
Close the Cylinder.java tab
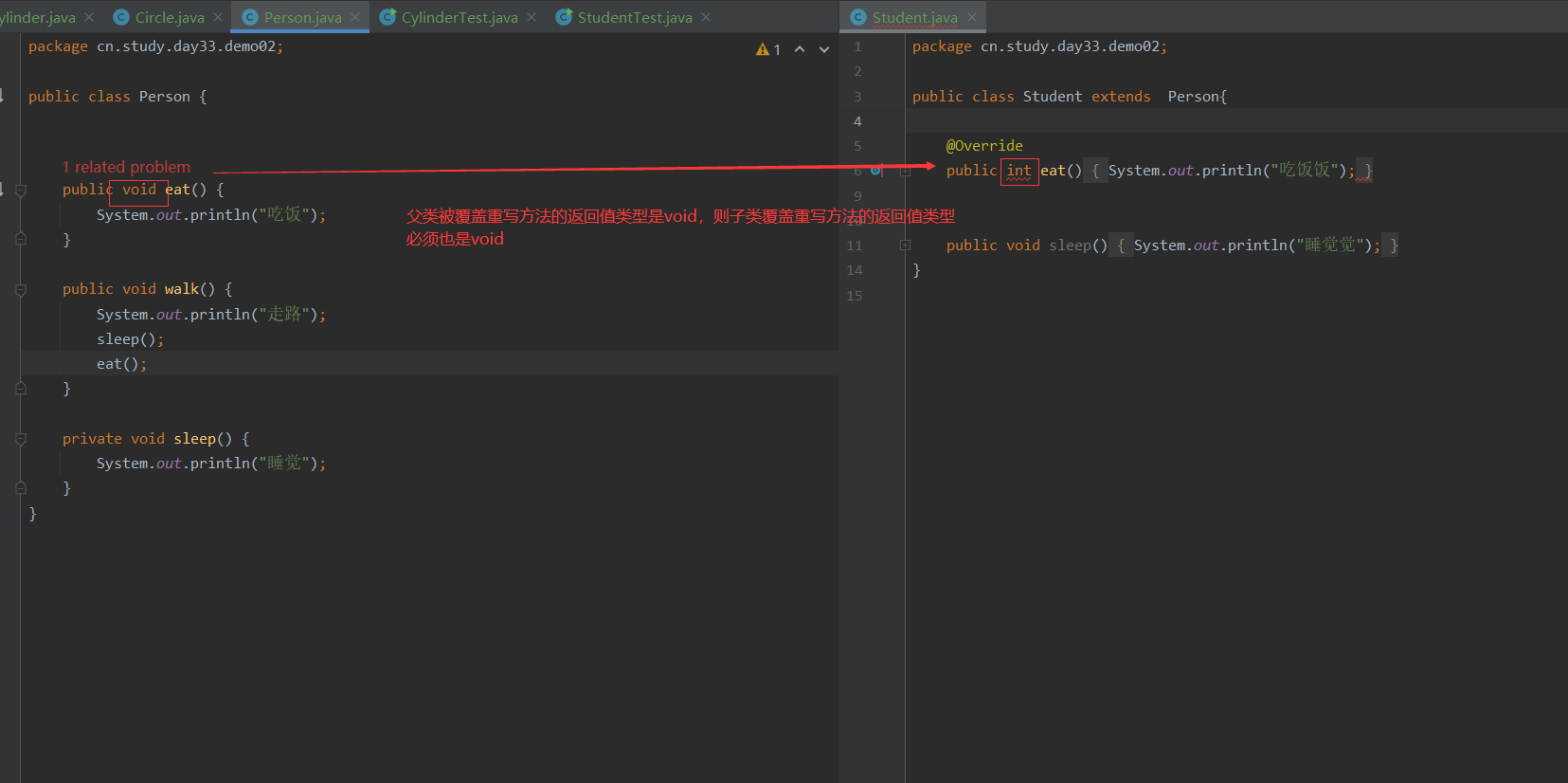[x=89, y=17]
